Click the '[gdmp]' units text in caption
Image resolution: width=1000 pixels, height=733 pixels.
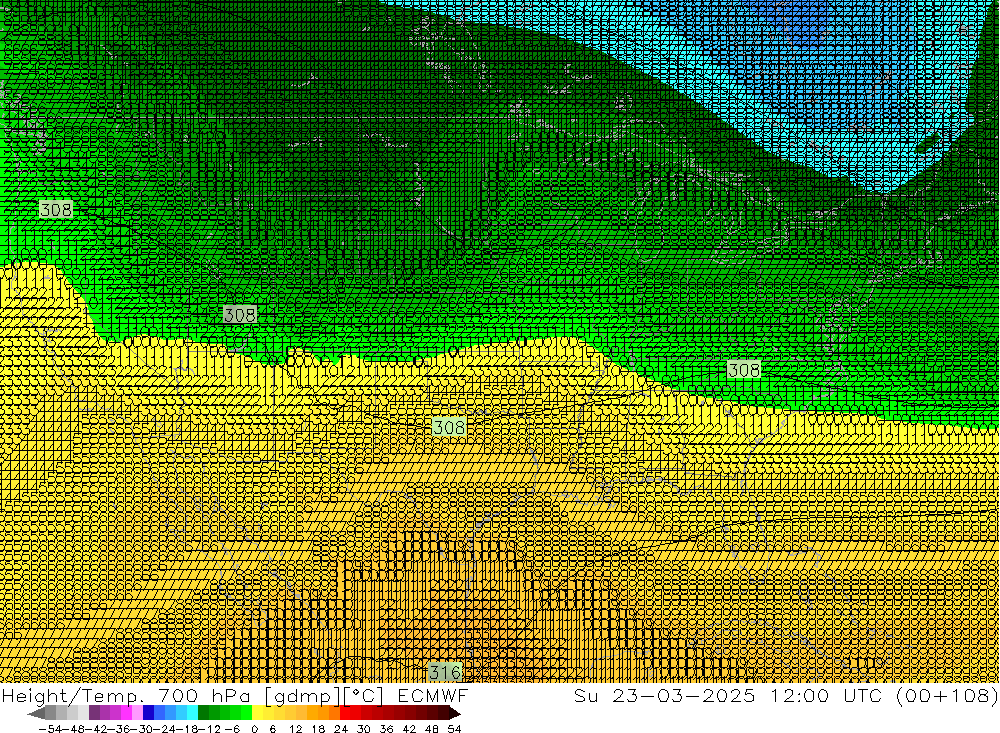click(x=303, y=697)
